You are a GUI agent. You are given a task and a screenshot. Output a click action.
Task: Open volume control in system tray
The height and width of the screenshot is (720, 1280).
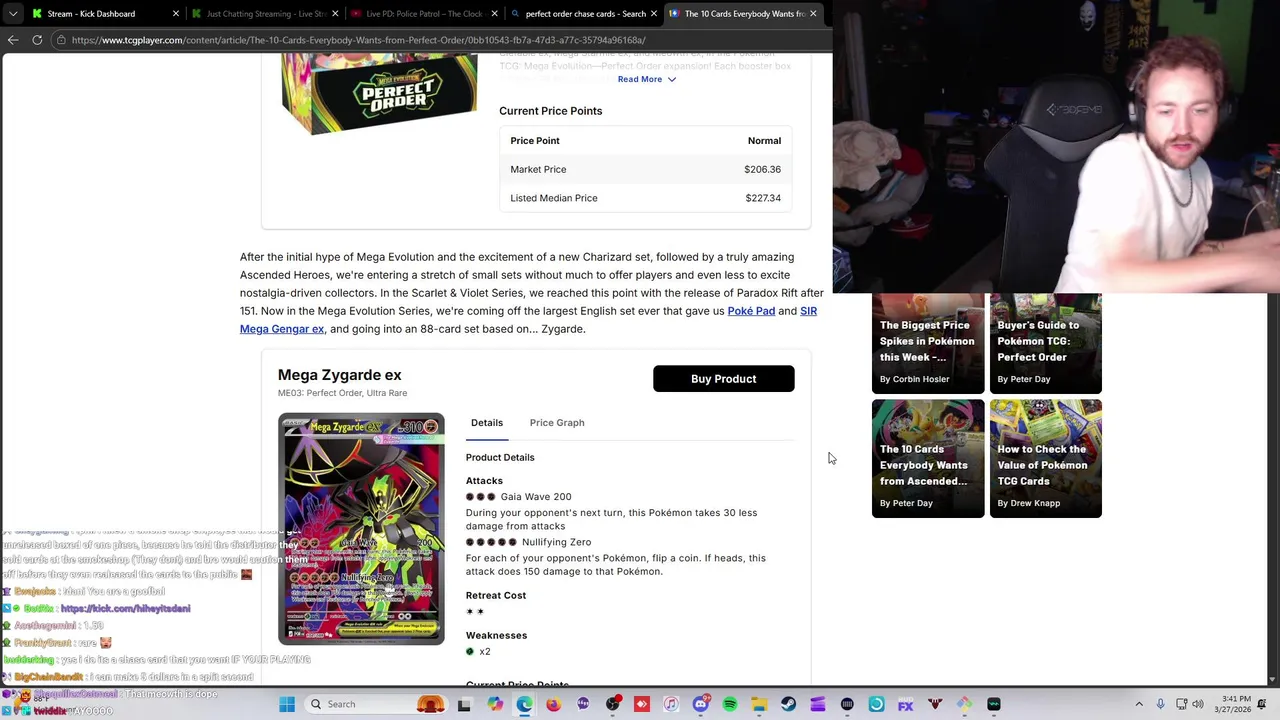click(x=1198, y=704)
